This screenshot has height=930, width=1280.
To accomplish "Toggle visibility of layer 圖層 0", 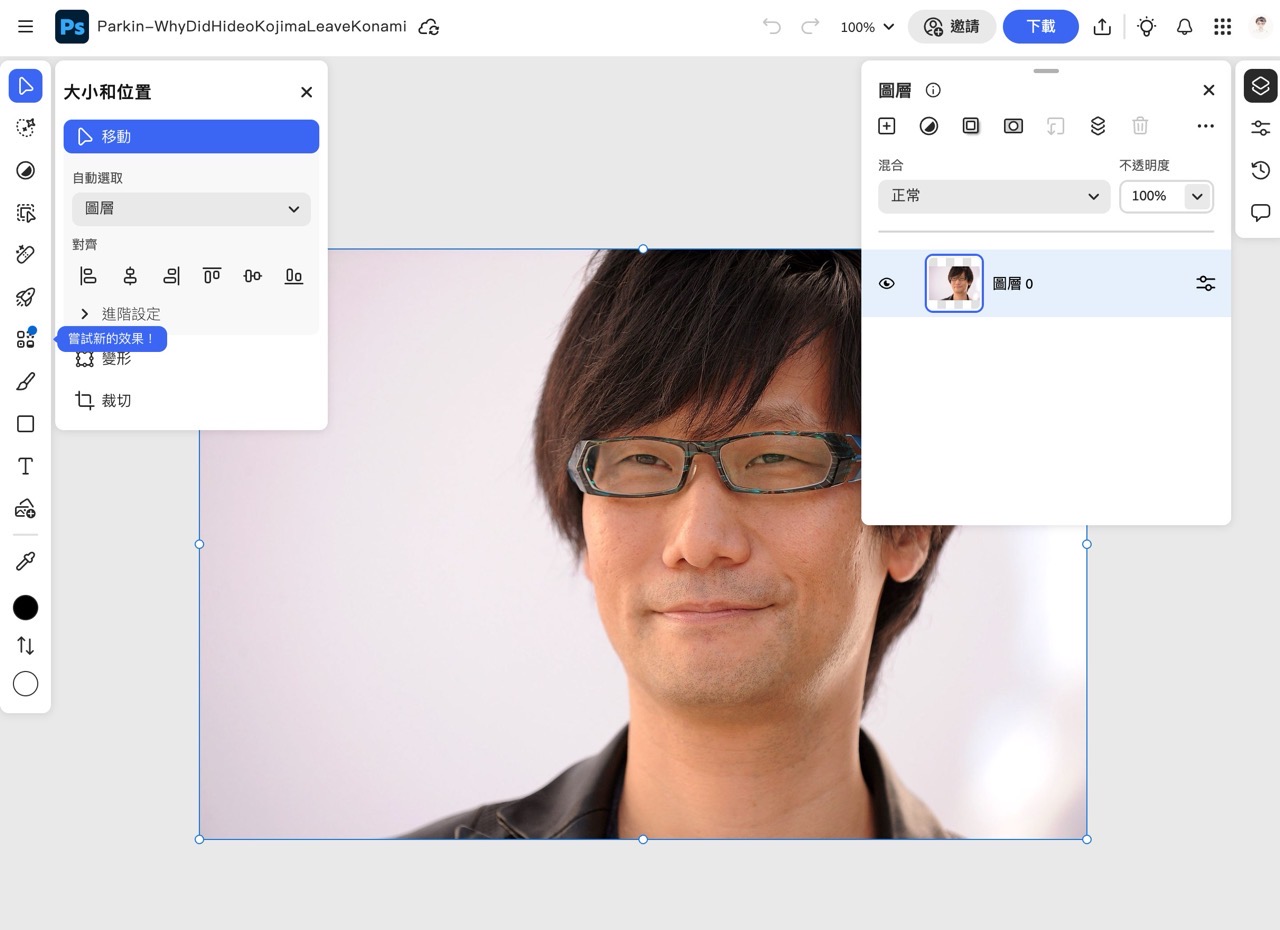I will (x=886, y=283).
